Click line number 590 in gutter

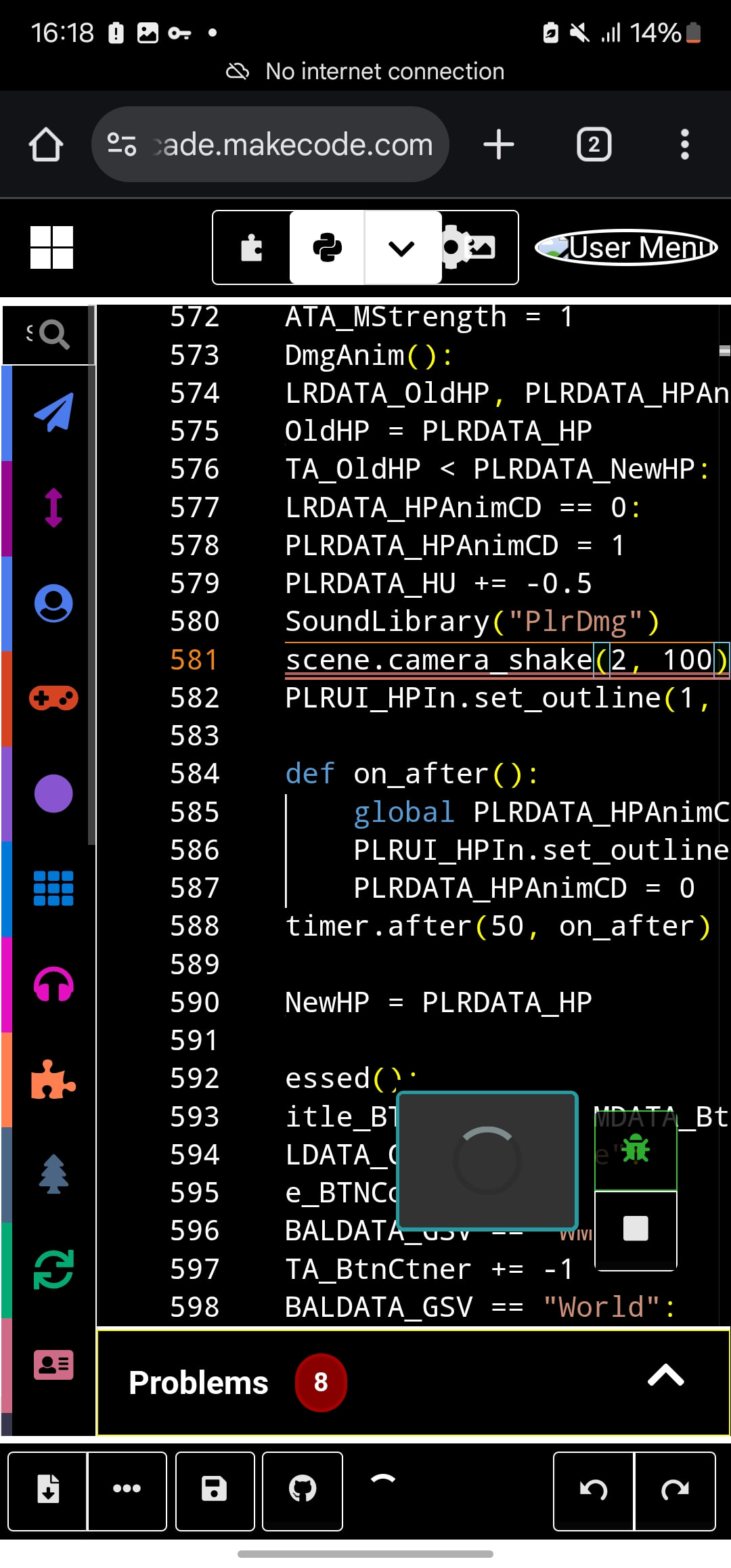tap(194, 1002)
